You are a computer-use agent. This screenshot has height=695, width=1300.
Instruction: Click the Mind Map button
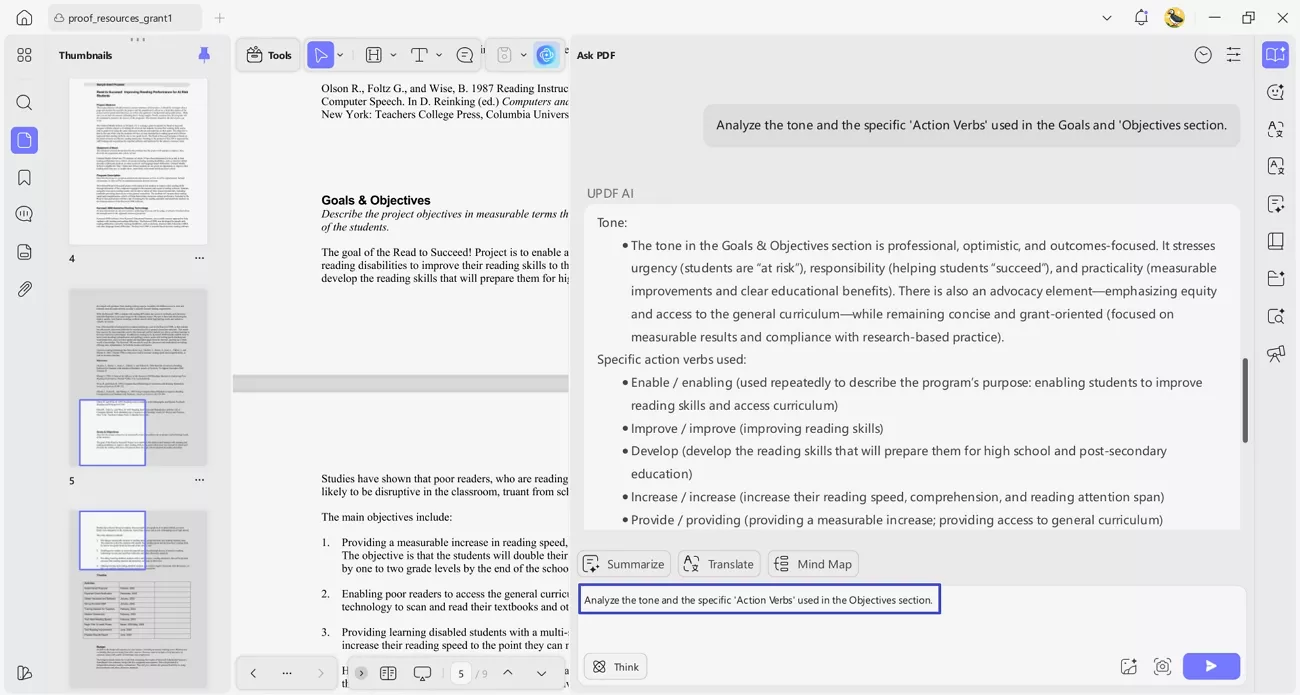[813, 564]
